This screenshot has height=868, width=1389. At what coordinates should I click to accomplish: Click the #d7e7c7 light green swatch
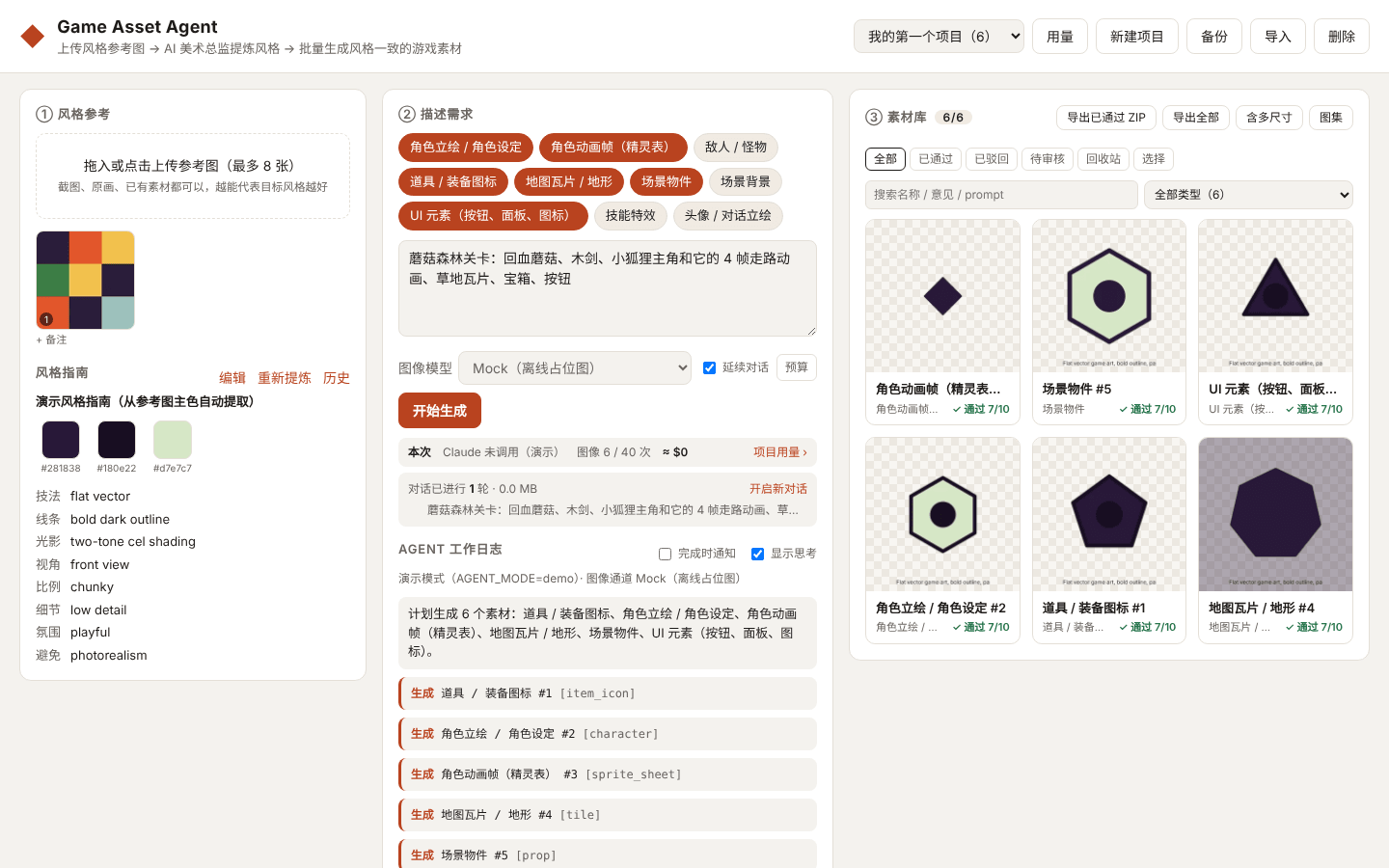(173, 440)
